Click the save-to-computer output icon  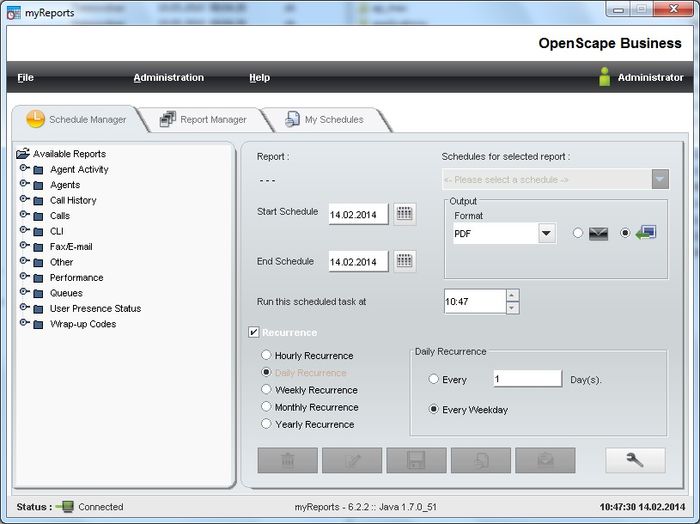tap(646, 233)
